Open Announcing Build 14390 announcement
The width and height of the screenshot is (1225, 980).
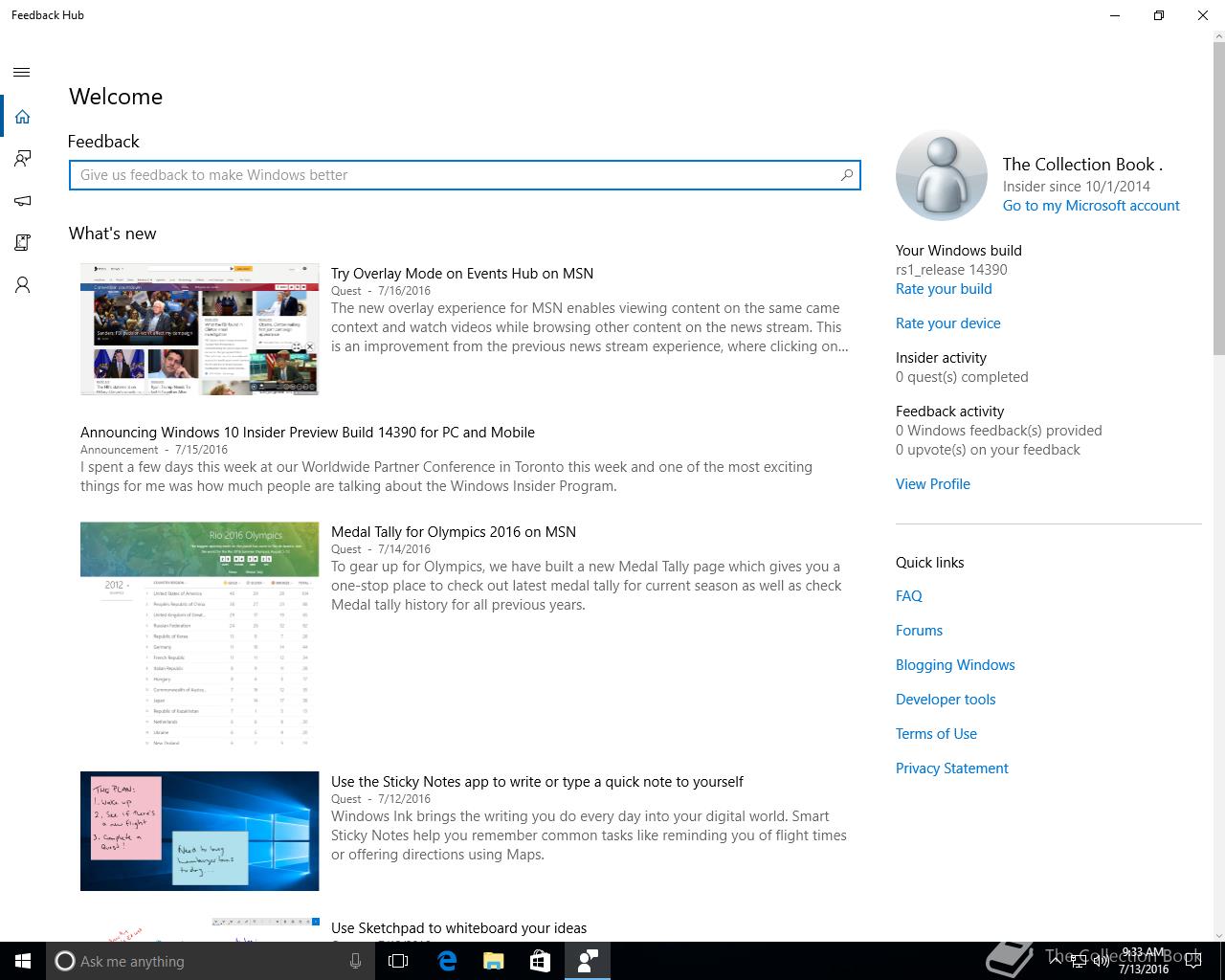click(307, 433)
